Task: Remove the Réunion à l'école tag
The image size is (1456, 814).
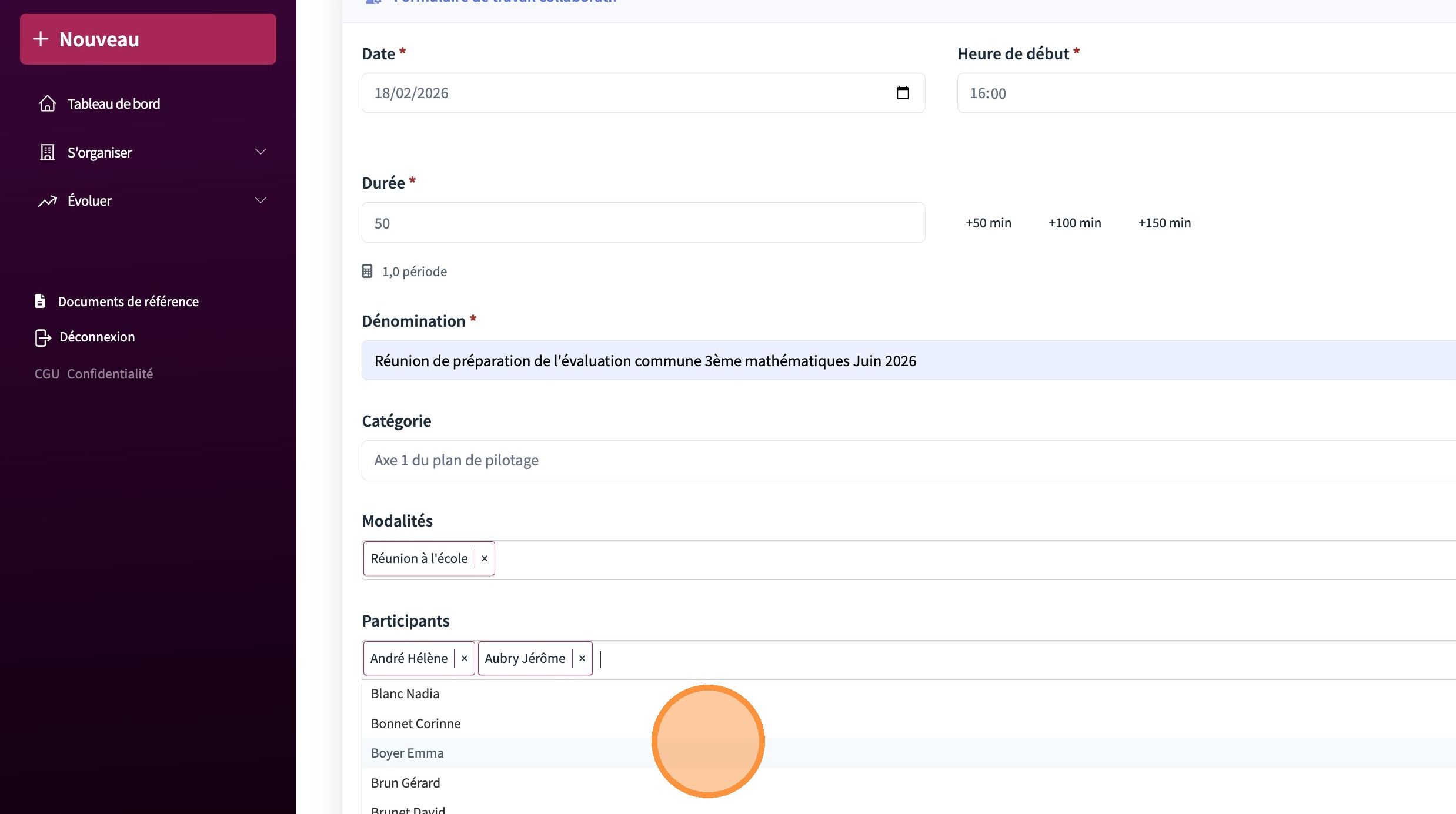Action: tap(485, 558)
